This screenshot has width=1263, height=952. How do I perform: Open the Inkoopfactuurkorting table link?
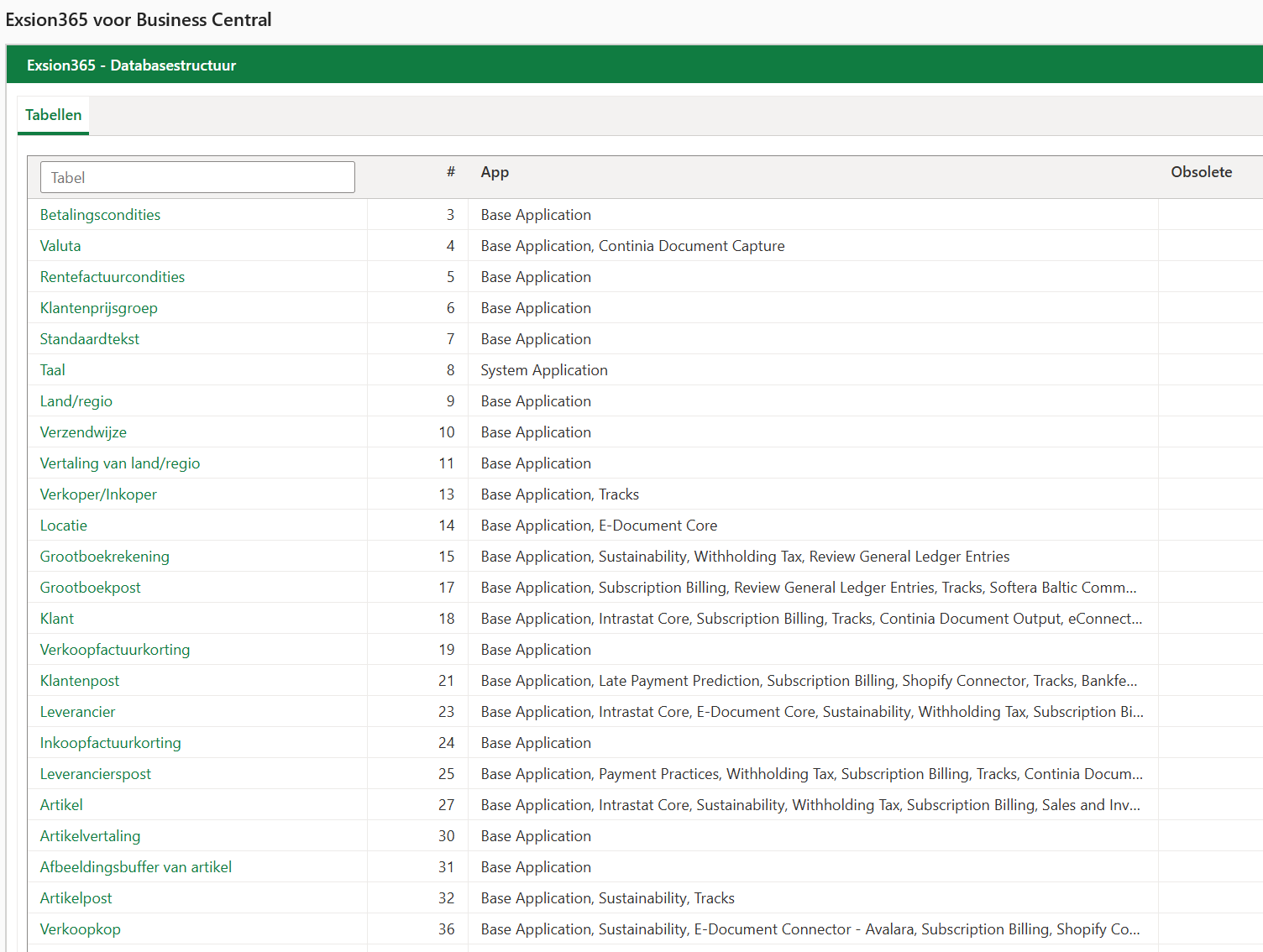111,743
